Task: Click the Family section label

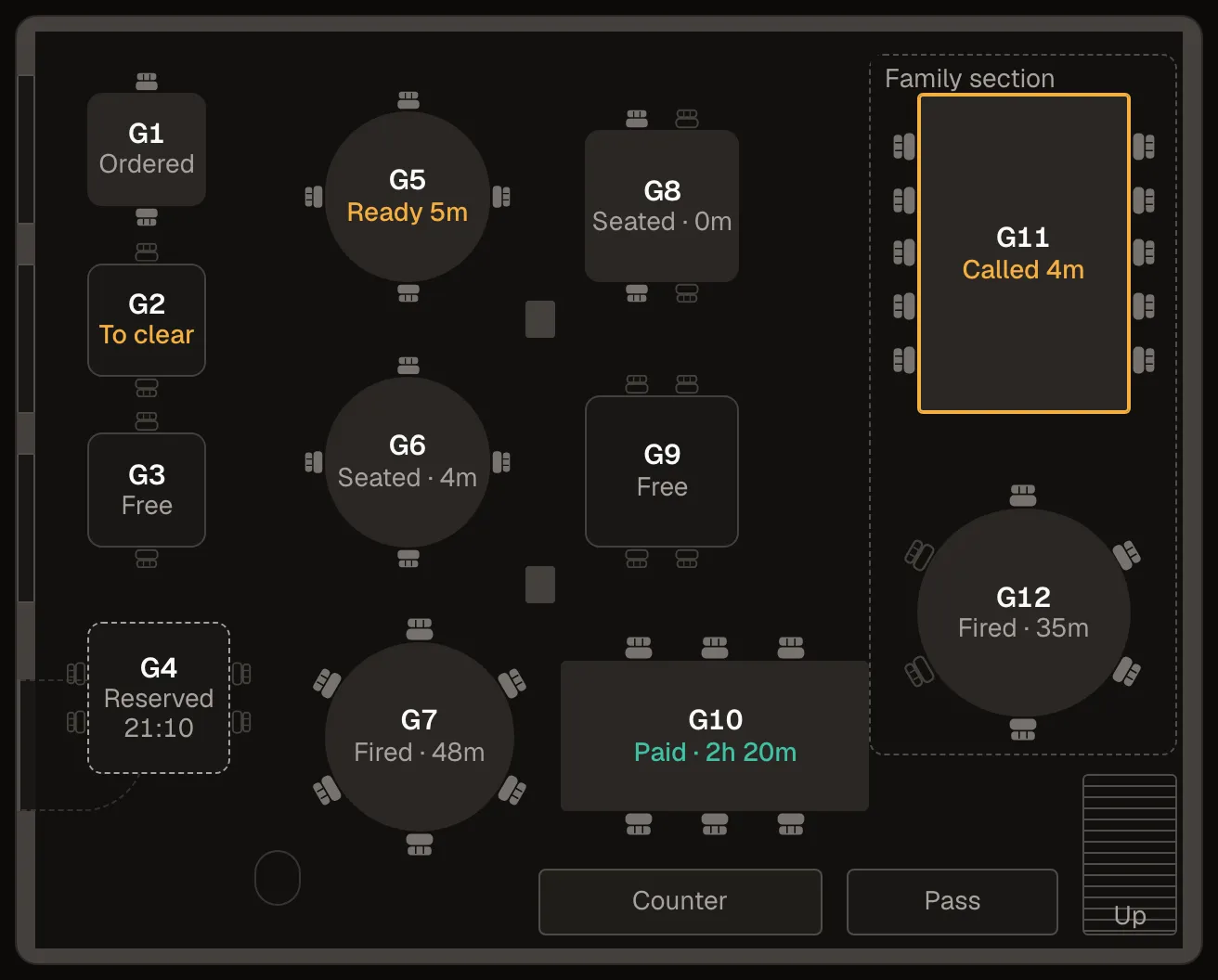Action: click(x=969, y=79)
